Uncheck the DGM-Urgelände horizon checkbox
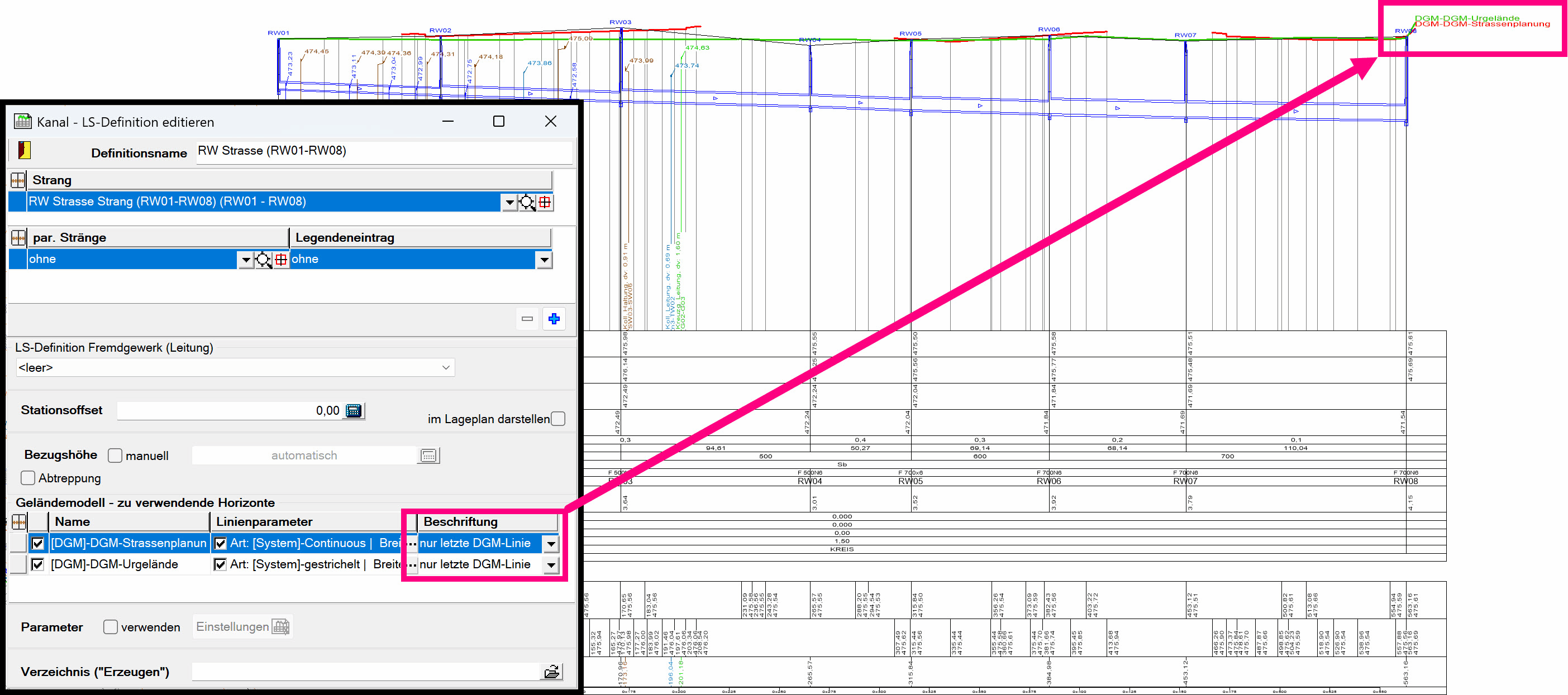The image size is (1568, 695). (x=38, y=564)
